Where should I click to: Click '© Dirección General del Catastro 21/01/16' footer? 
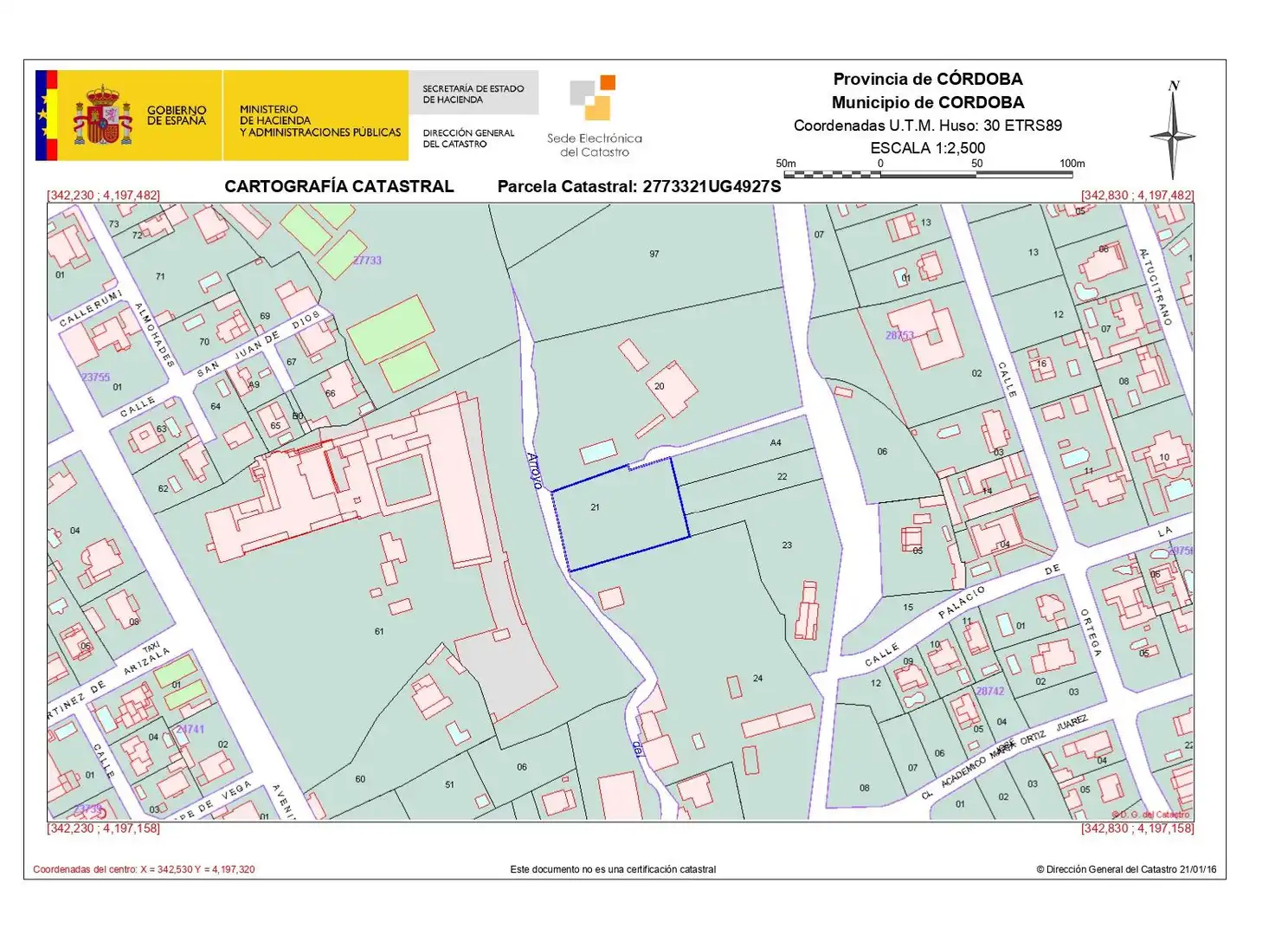(1126, 869)
